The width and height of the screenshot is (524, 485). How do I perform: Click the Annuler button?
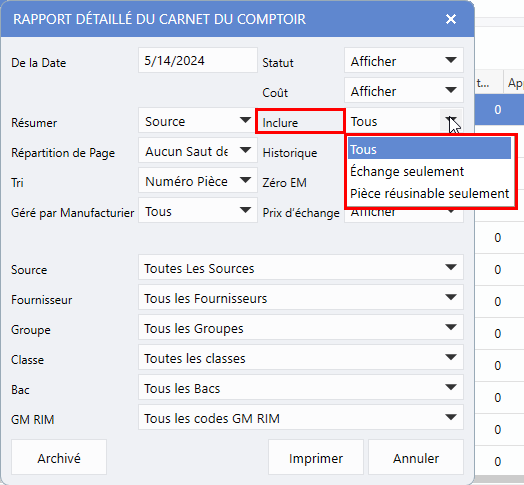(x=416, y=457)
